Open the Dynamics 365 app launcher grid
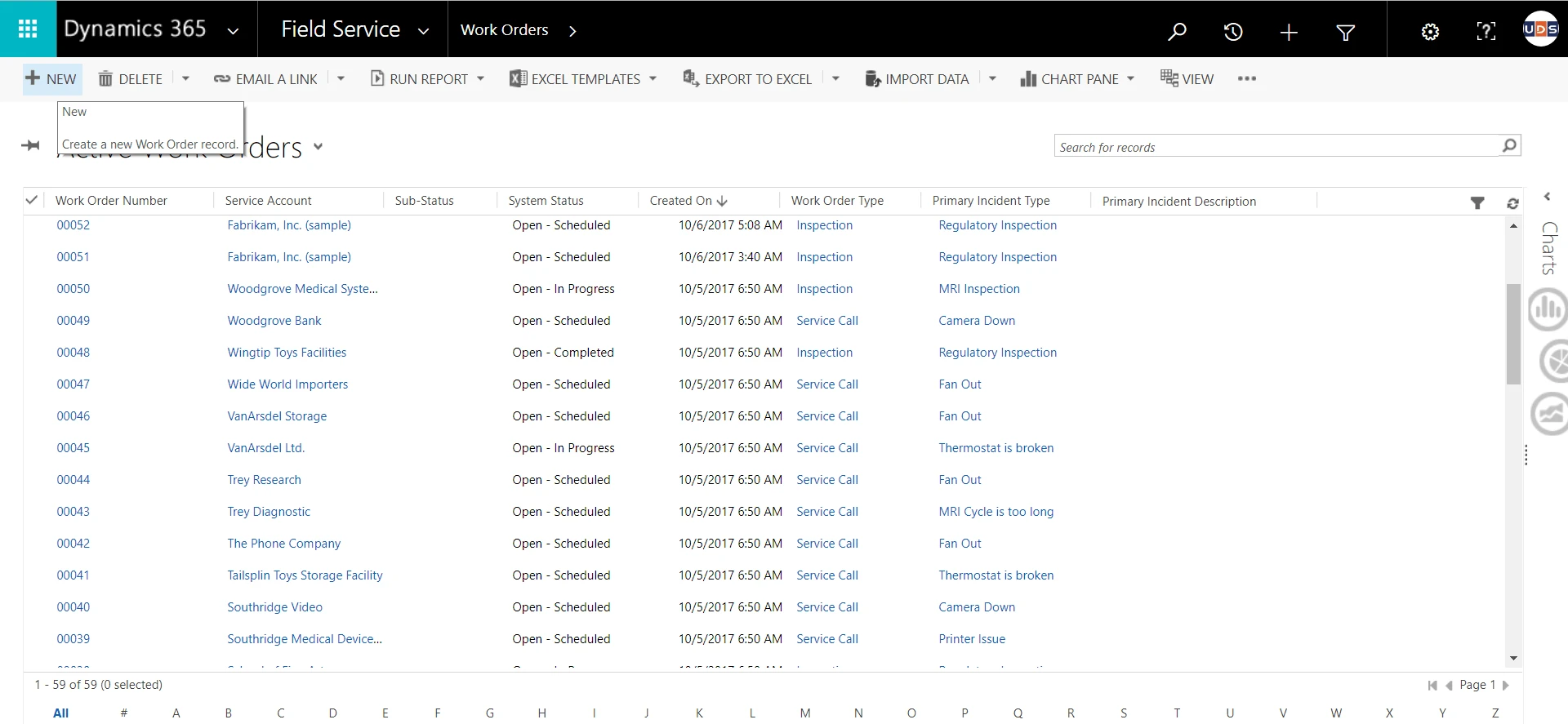This screenshot has height=724, width=1568. [28, 29]
